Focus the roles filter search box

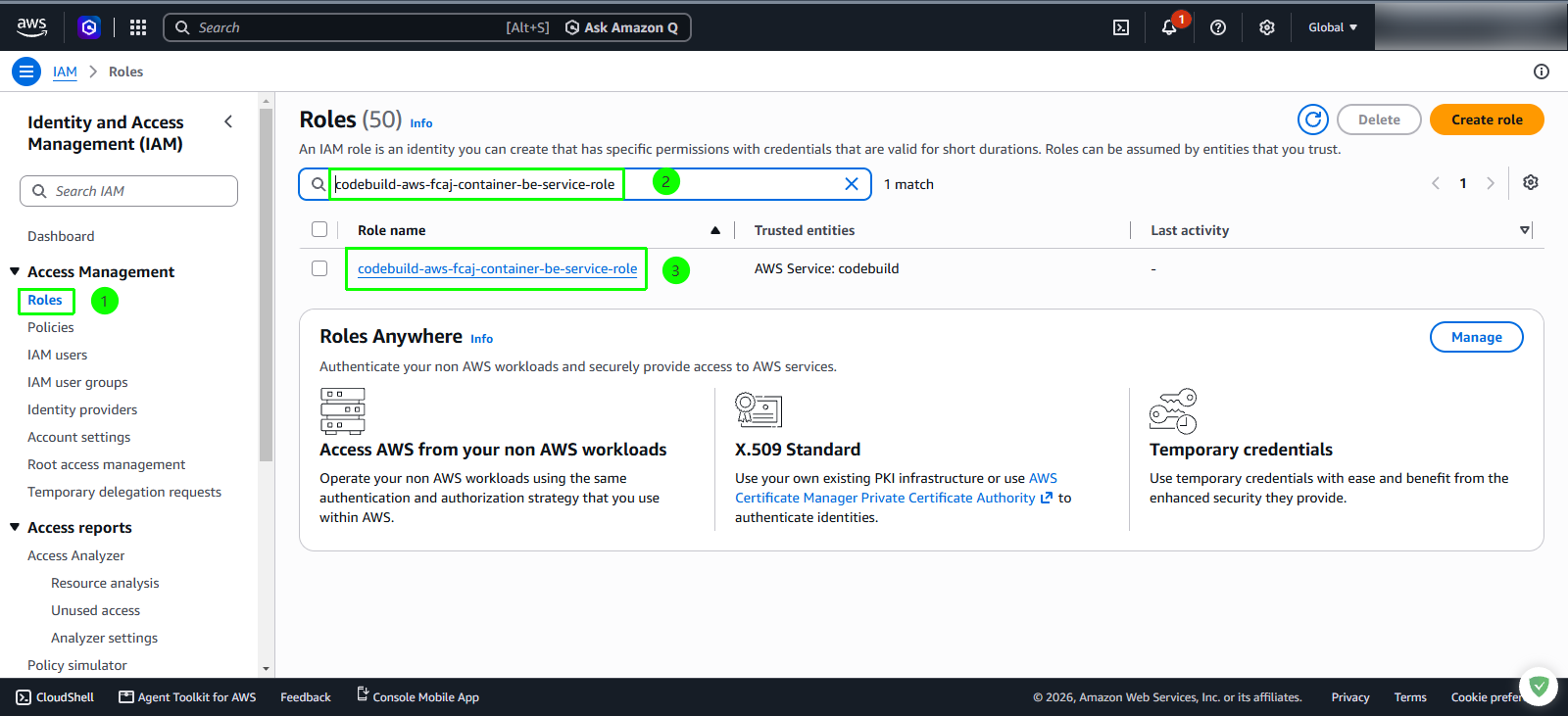(x=585, y=184)
